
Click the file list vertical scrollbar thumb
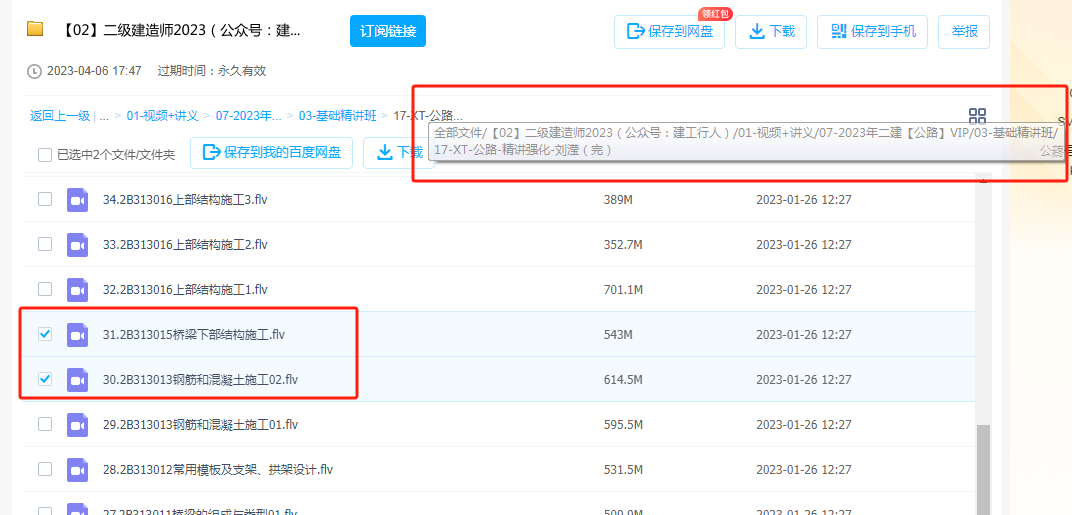point(982,469)
